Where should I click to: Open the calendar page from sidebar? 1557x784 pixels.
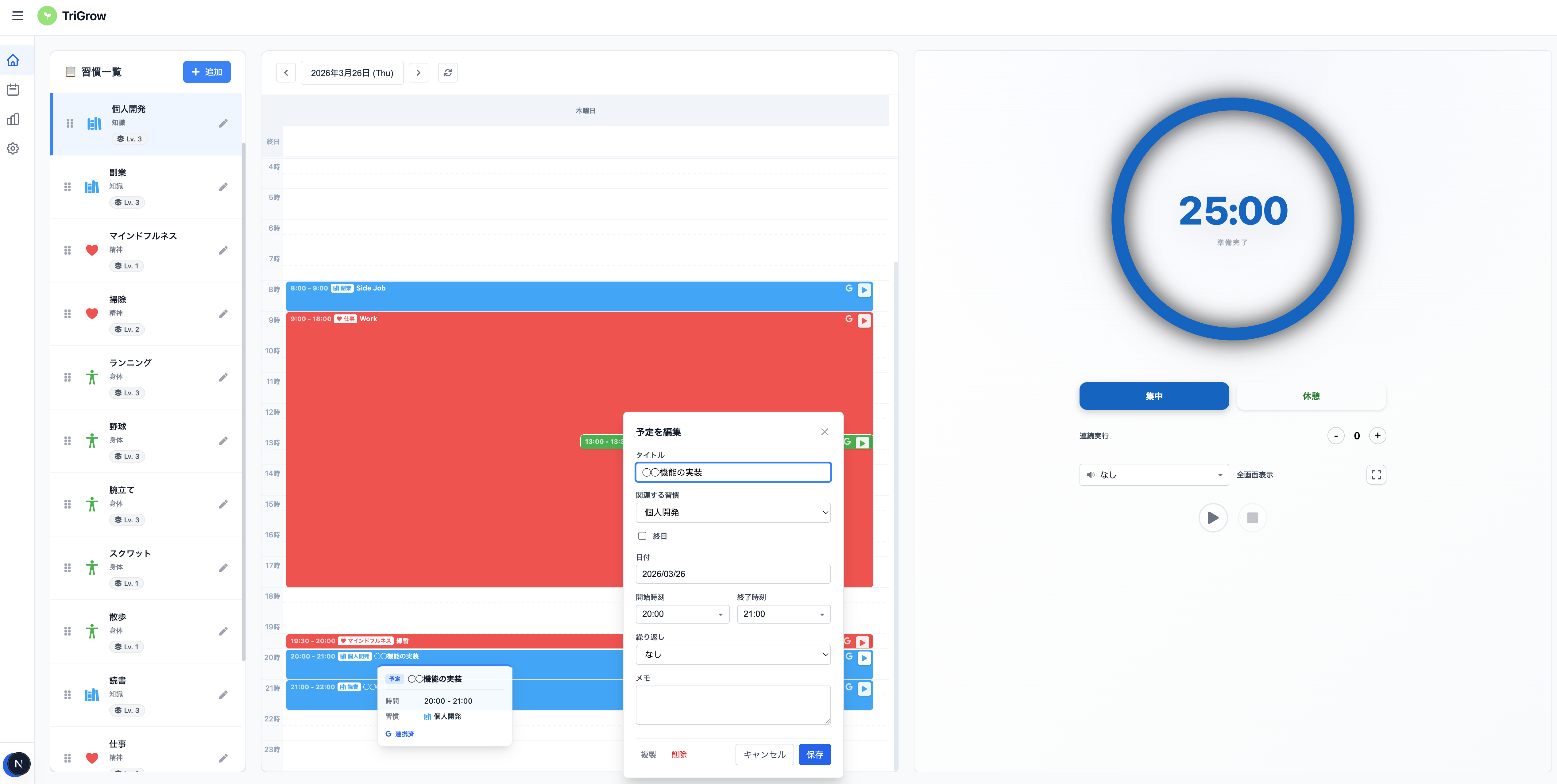coord(13,90)
